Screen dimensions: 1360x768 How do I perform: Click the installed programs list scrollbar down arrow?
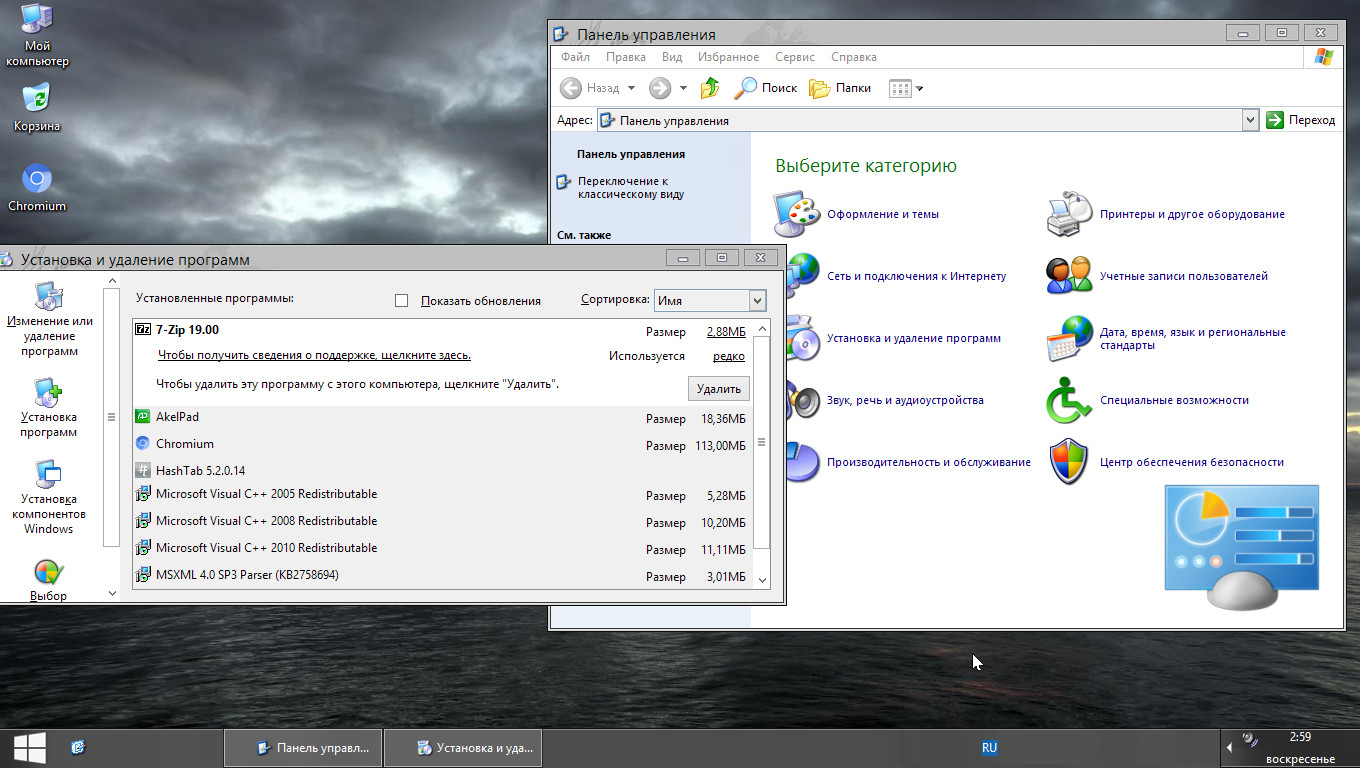pyautogui.click(x=762, y=579)
